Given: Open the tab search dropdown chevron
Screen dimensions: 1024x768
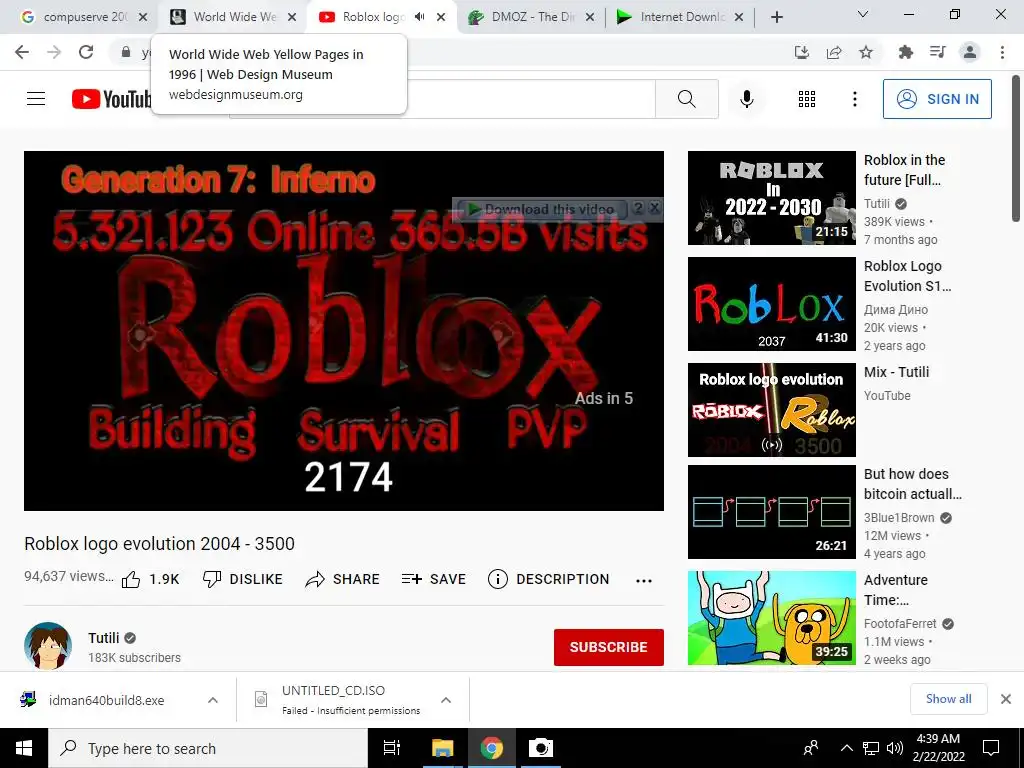Looking at the screenshot, I should pos(863,14).
